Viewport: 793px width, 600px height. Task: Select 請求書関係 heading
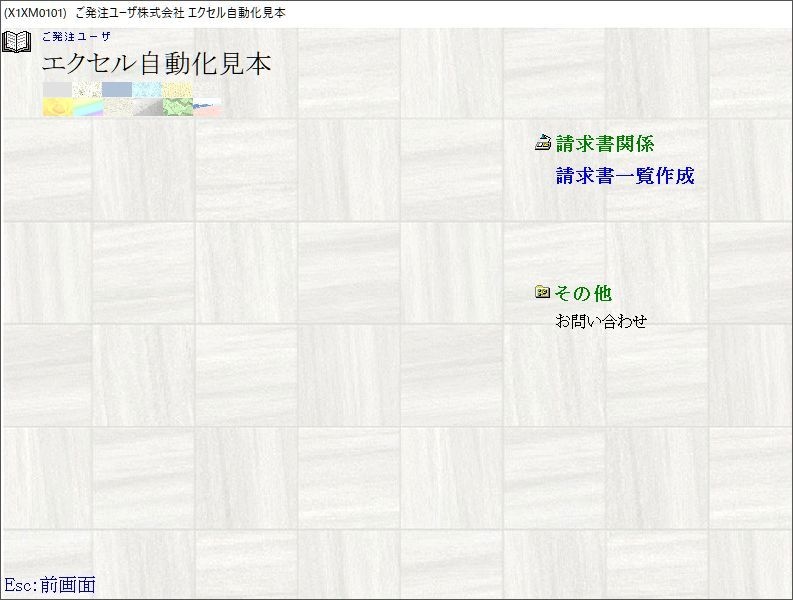click(605, 144)
